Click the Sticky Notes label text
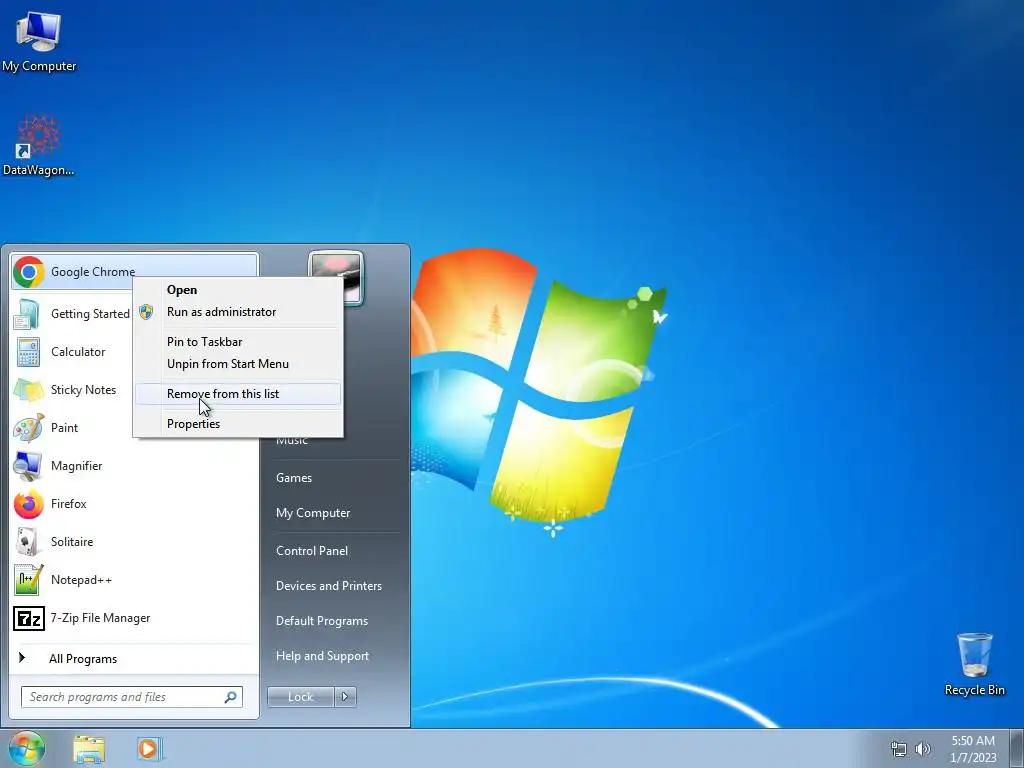This screenshot has height=768, width=1024. 84,390
